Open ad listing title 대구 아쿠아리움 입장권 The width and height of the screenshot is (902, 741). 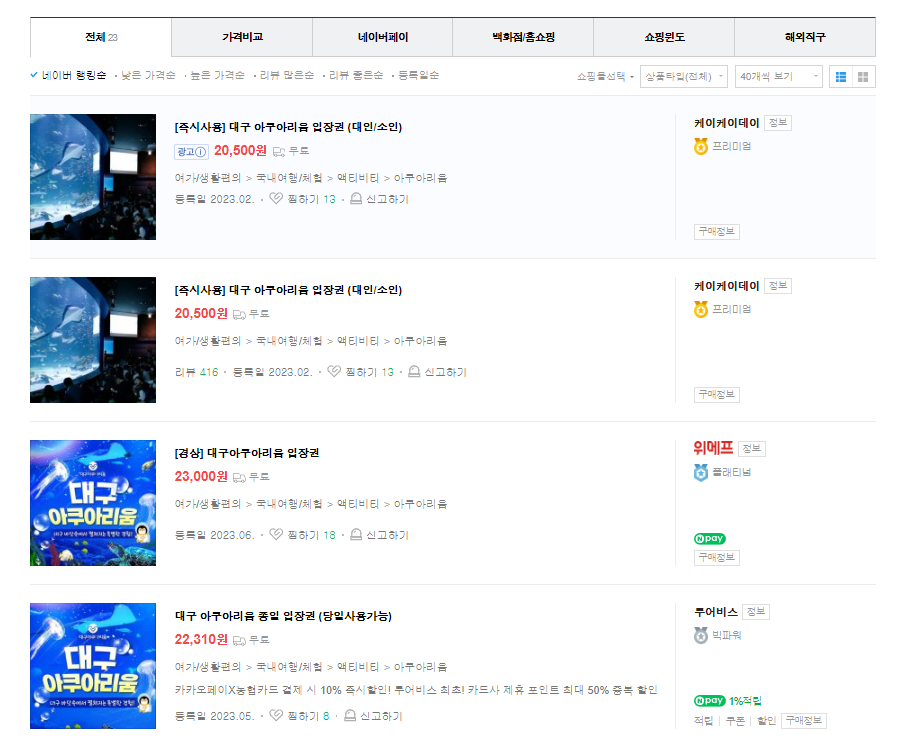(288, 127)
